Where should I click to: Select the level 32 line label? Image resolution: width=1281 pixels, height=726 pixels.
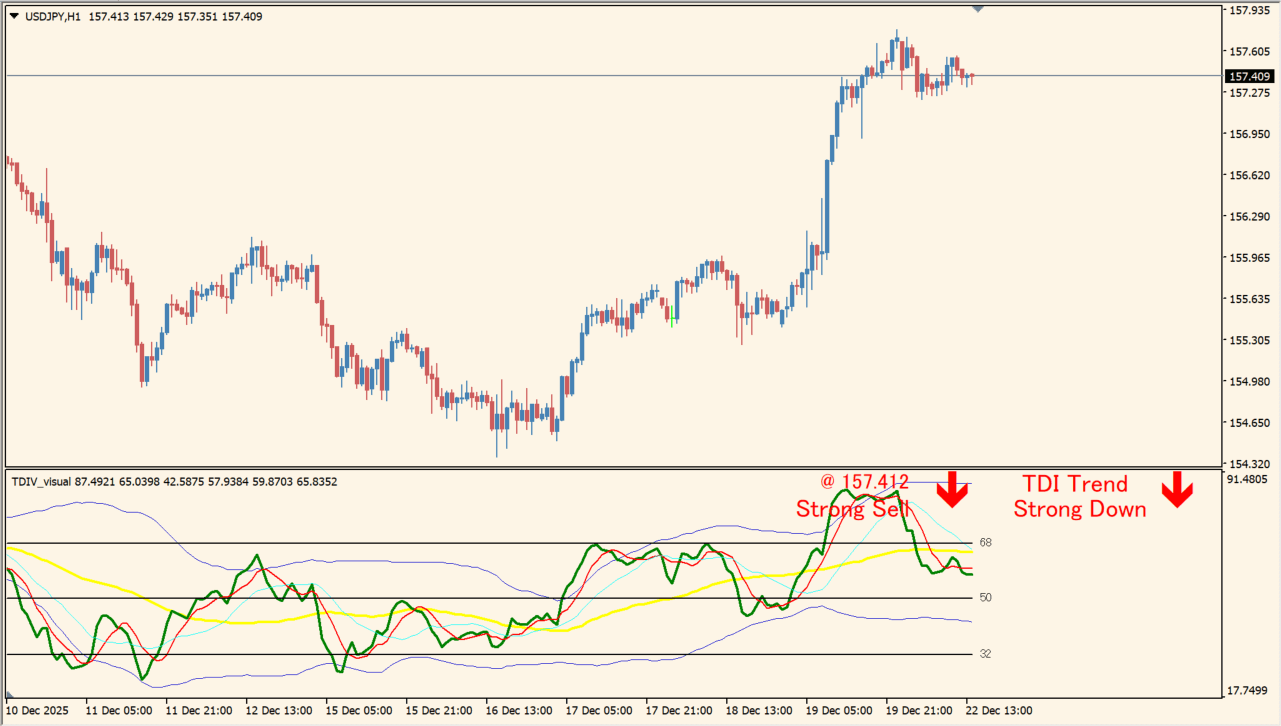click(x=985, y=653)
